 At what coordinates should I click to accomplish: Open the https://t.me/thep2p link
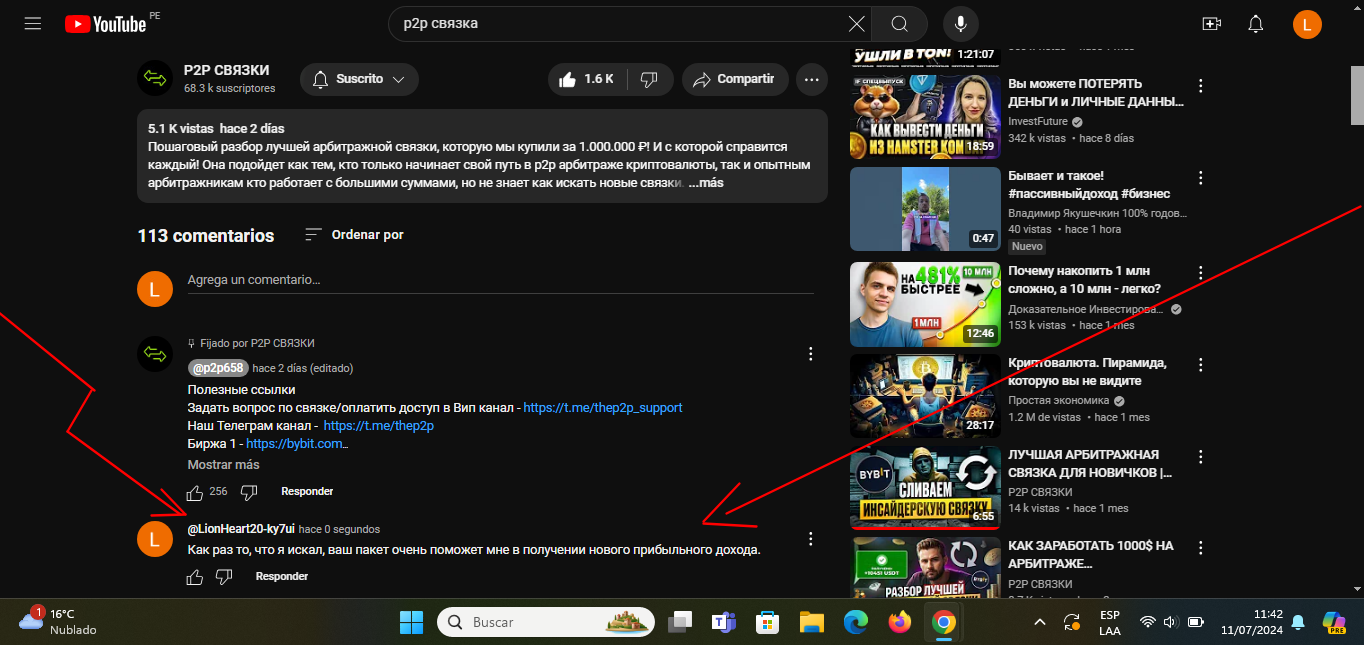click(x=378, y=426)
